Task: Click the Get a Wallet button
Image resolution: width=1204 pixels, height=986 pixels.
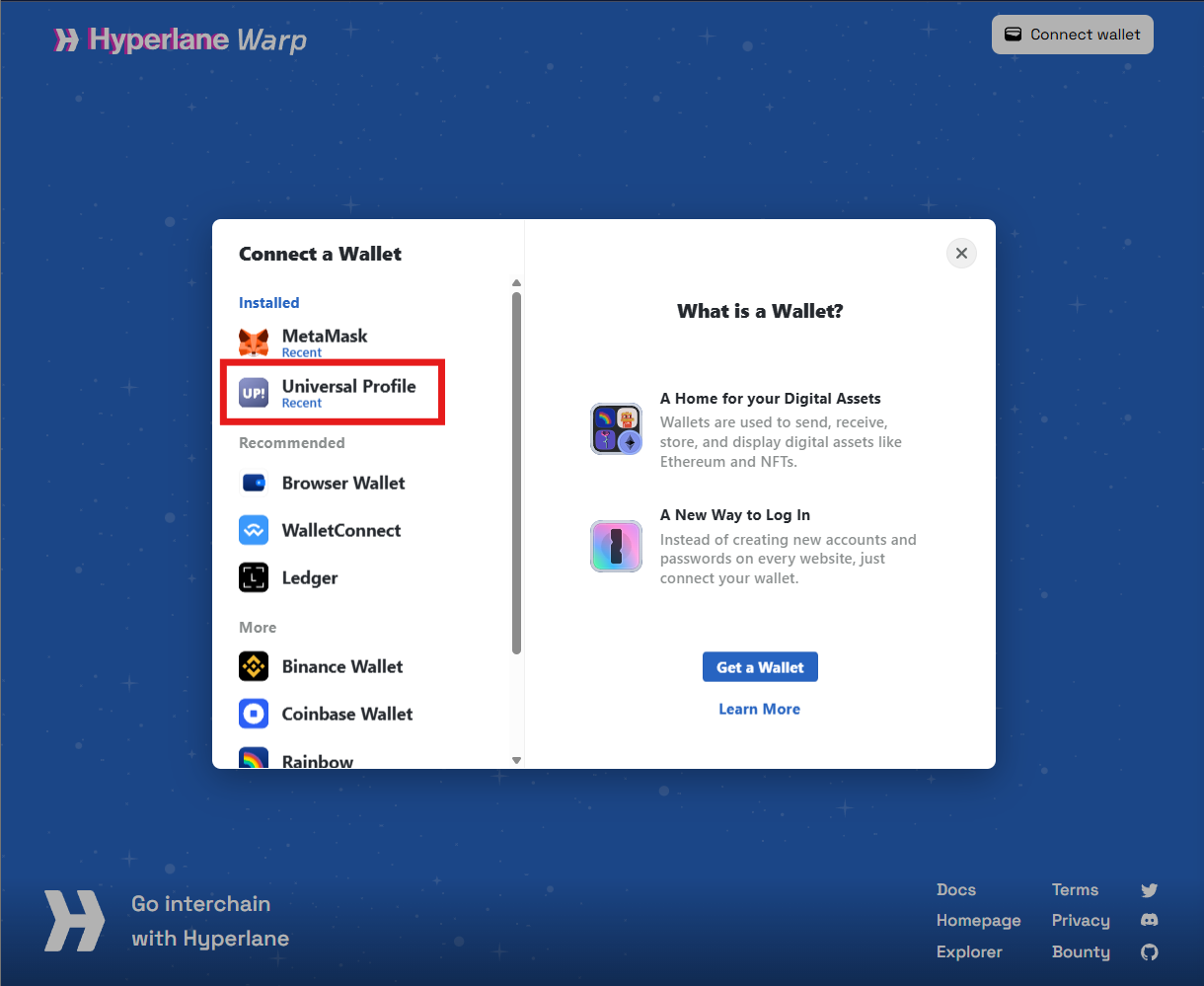Action: click(x=760, y=667)
